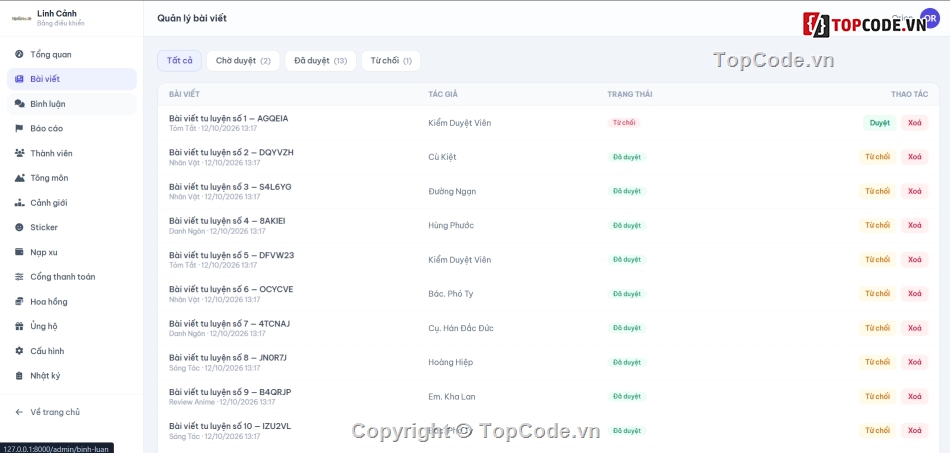Click the Báo cáo flag icon
The height and width of the screenshot is (453, 950).
pos(19,128)
